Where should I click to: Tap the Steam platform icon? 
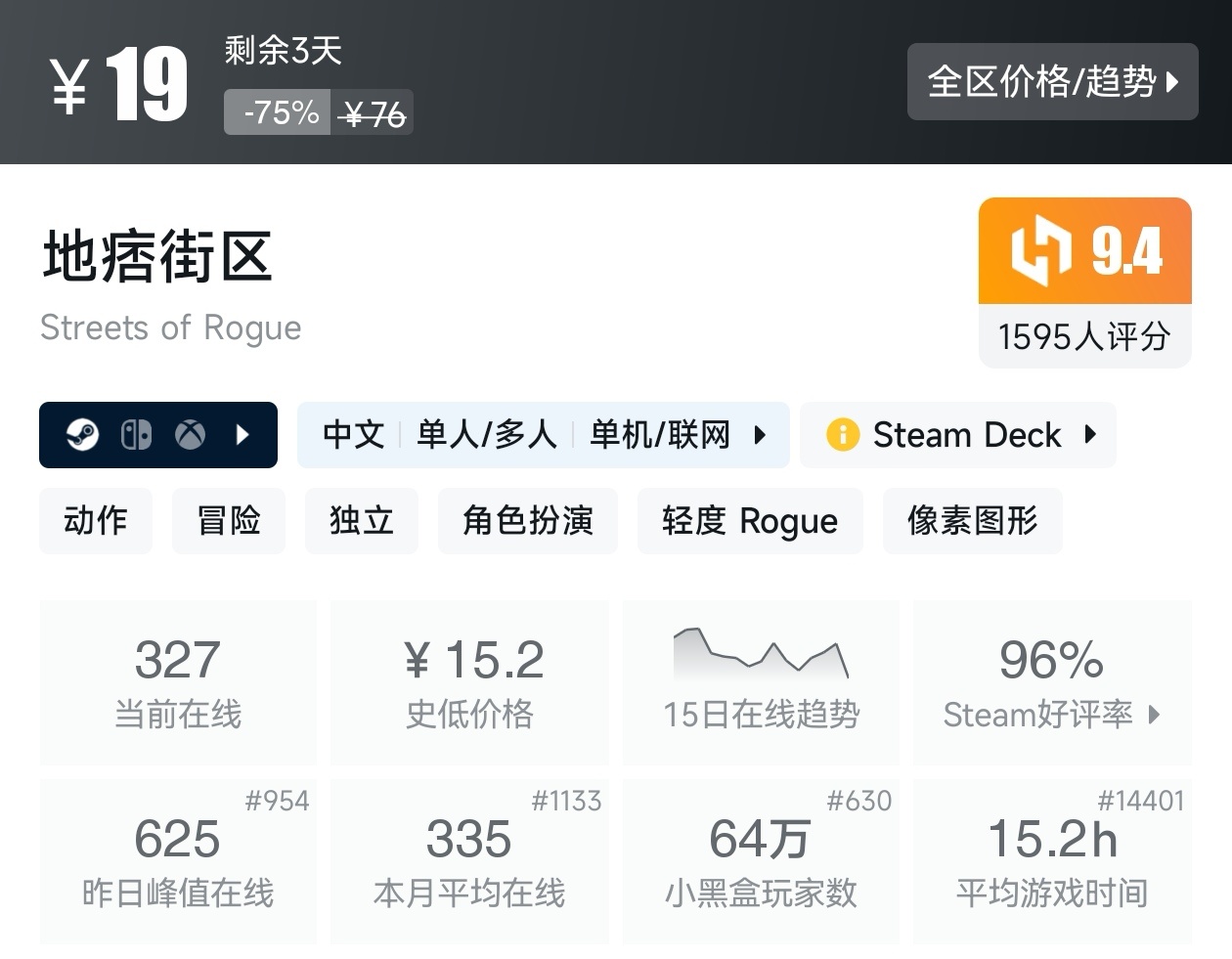82,434
